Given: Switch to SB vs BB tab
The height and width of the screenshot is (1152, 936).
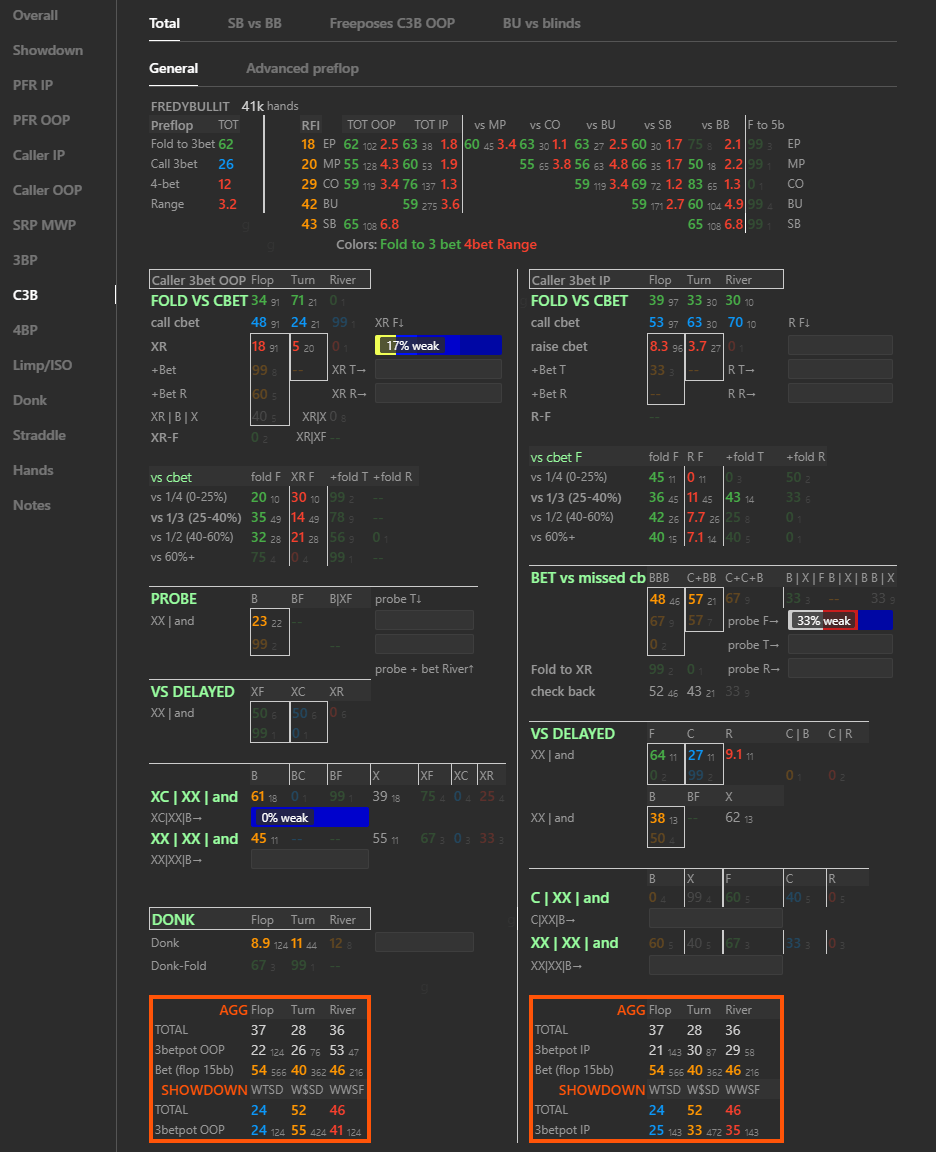Looking at the screenshot, I should [255, 24].
